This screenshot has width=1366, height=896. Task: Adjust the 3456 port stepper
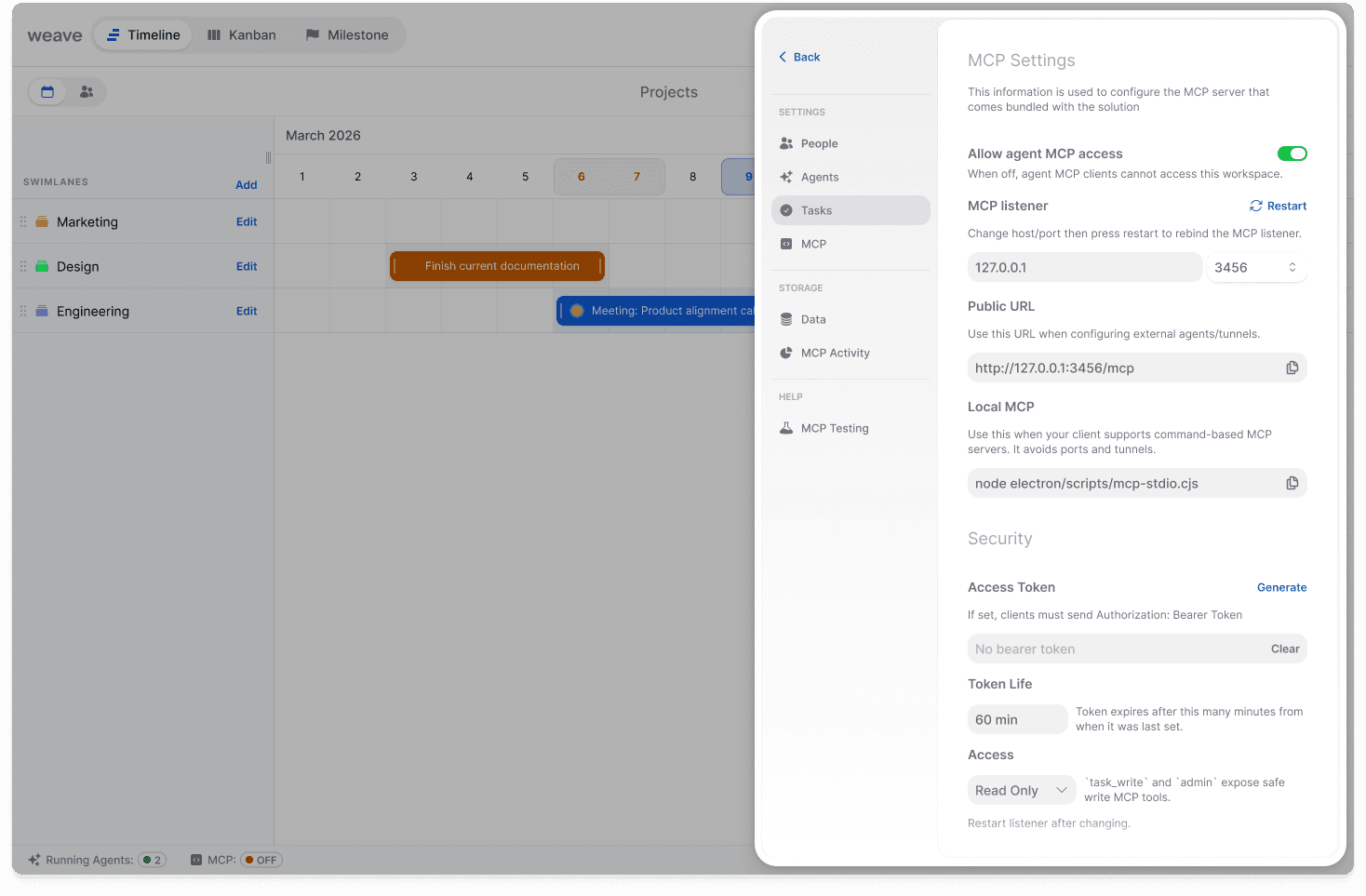tap(1292, 267)
